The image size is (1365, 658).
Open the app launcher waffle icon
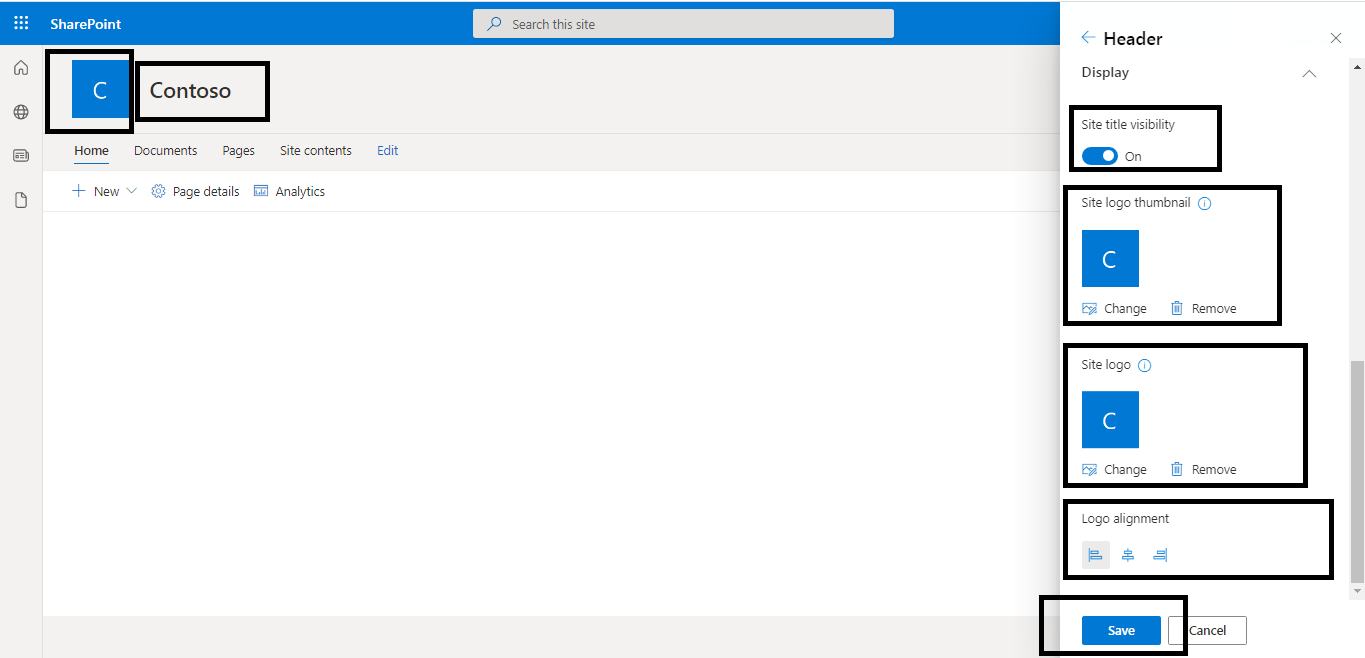21,23
